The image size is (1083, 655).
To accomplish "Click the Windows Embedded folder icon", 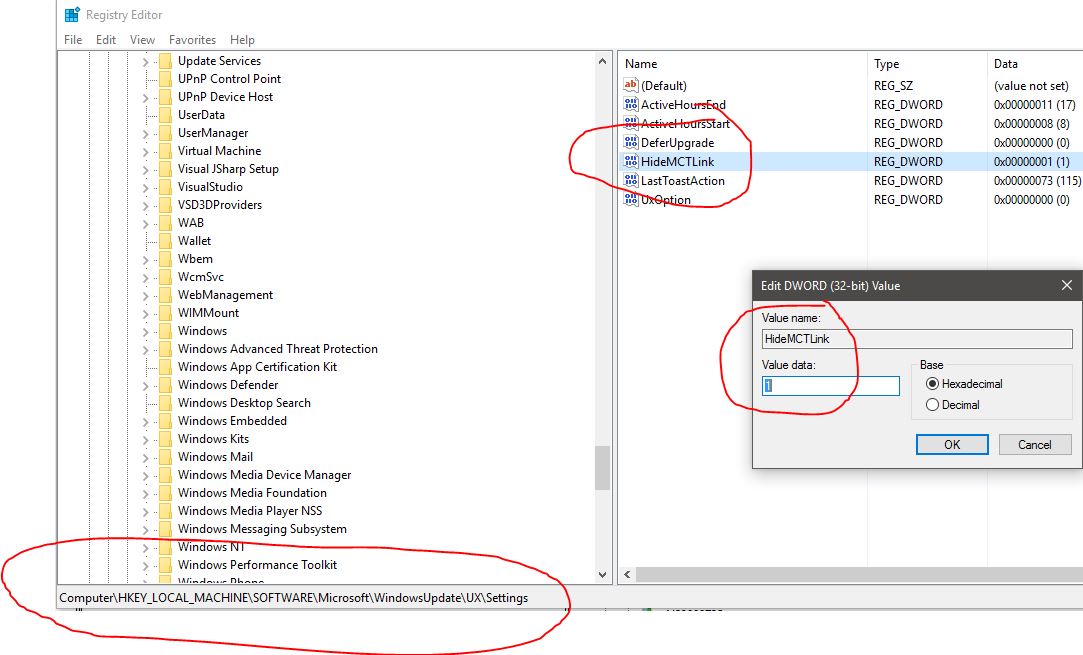I will tap(165, 421).
